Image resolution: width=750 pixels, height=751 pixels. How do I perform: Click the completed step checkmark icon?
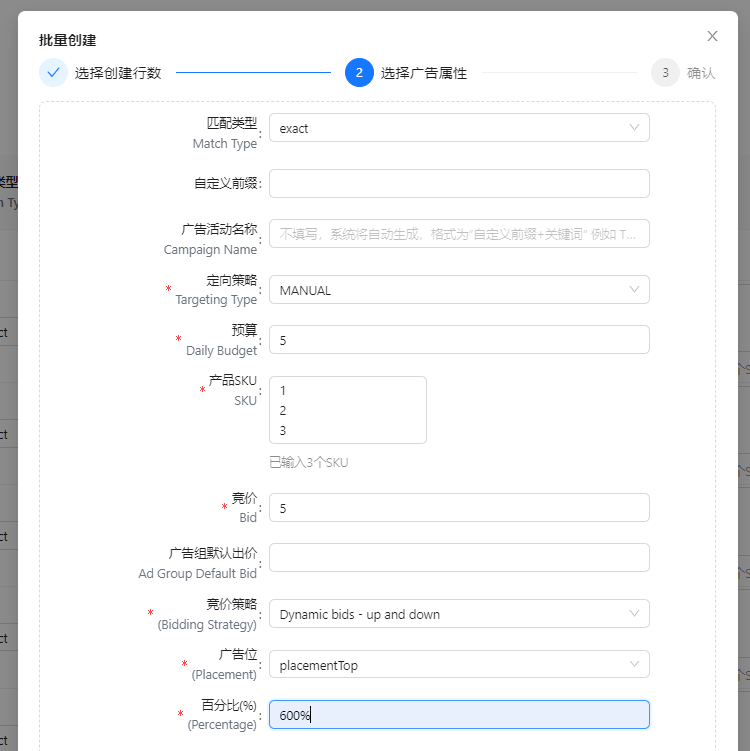coord(53,73)
